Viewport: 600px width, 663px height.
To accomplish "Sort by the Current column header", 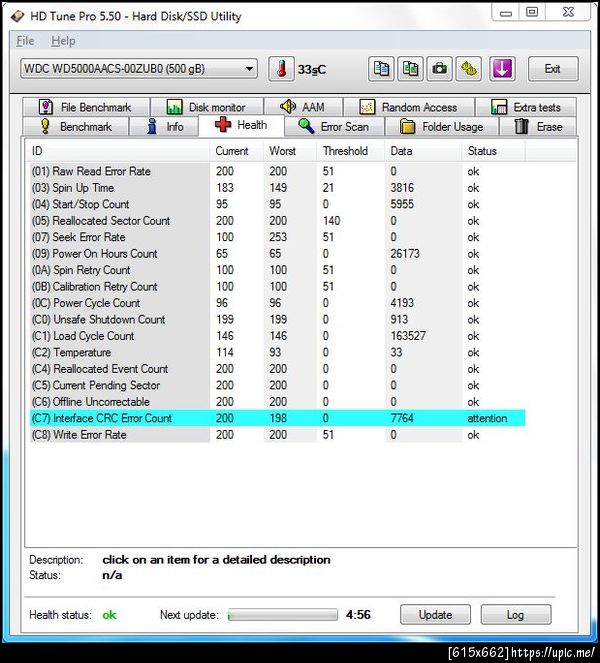I will pos(236,151).
